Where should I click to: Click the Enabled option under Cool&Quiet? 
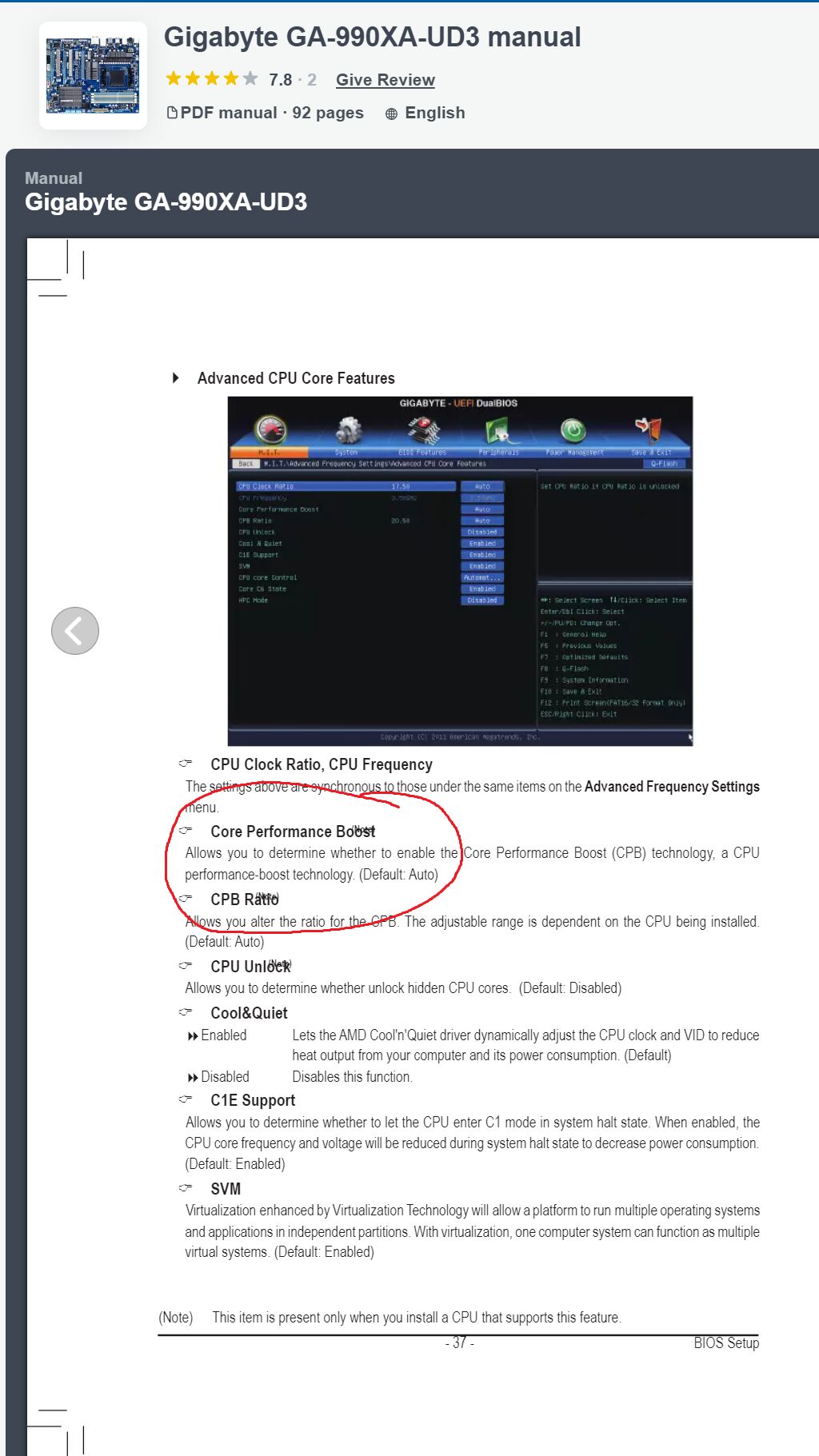224,1035
